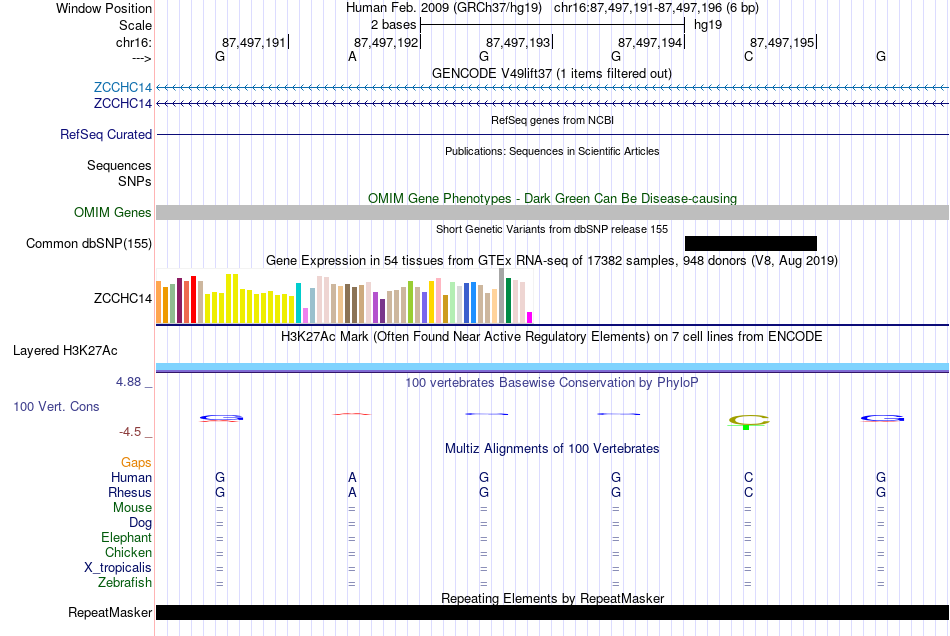This screenshot has width=950, height=636.
Task: Open "Short Genetic Variants from dbSNP release 155" title
Action: 552,229
